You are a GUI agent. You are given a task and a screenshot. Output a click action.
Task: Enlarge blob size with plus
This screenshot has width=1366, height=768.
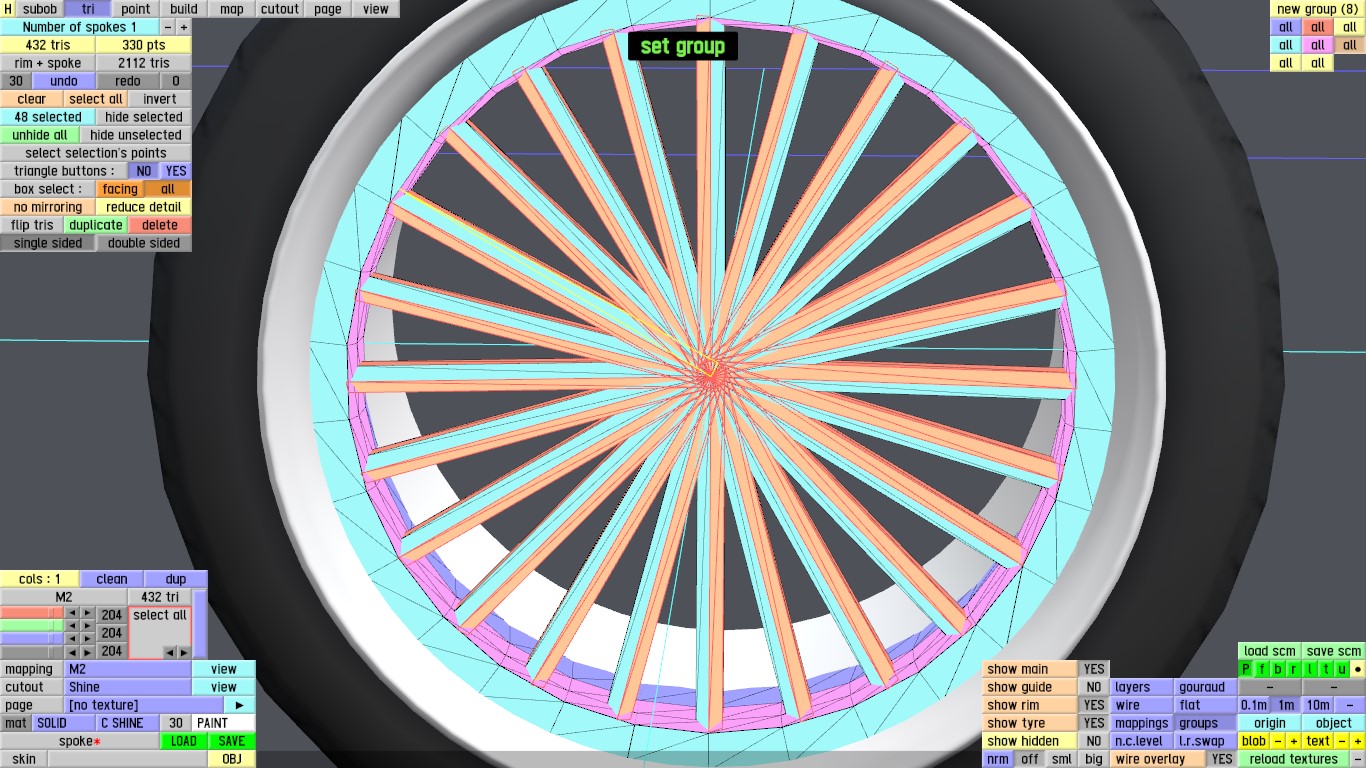tap(1294, 741)
